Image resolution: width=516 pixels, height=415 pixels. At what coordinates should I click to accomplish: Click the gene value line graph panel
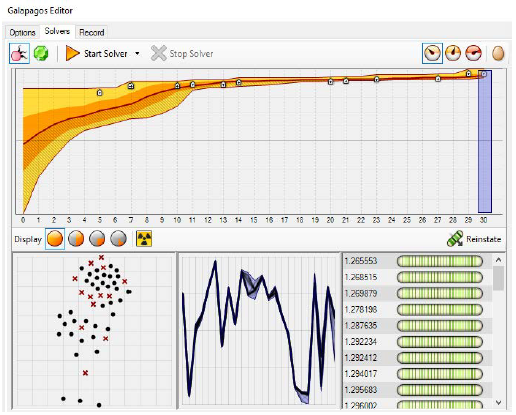(259, 330)
